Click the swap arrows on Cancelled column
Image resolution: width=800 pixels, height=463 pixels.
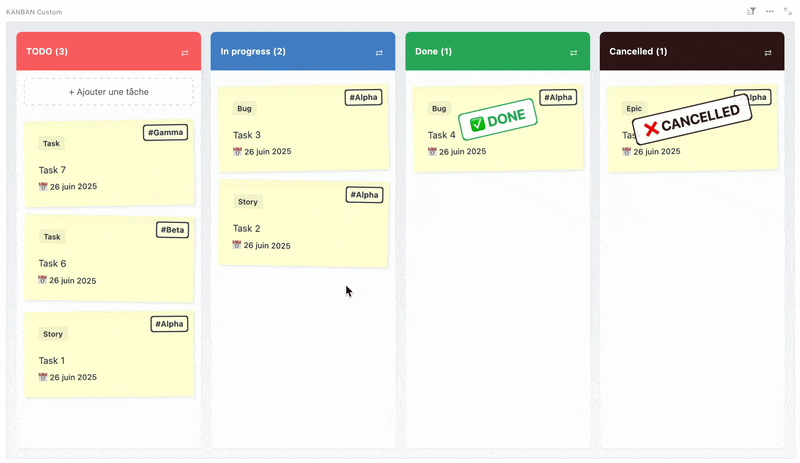pos(768,52)
